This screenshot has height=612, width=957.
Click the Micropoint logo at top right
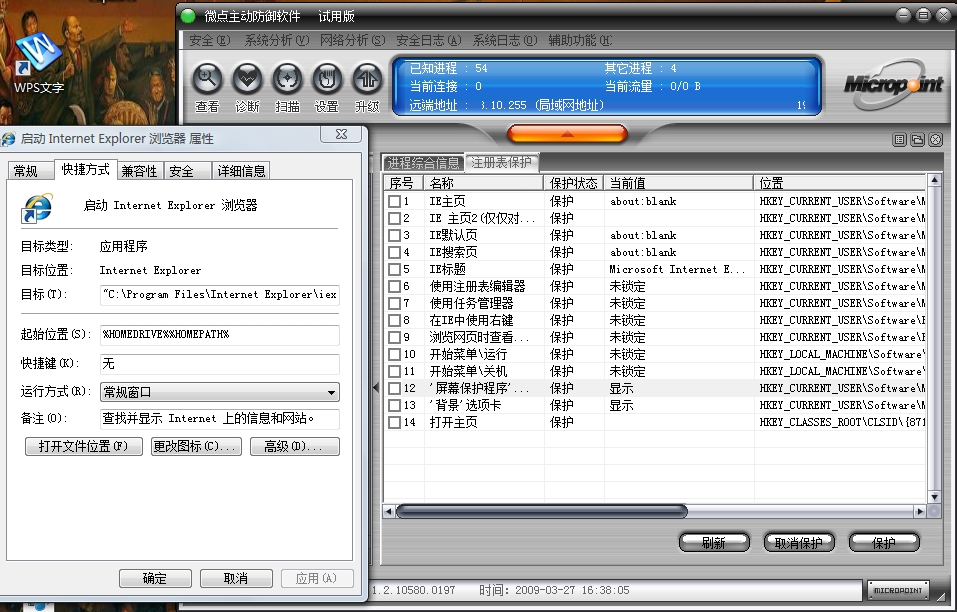click(x=894, y=84)
